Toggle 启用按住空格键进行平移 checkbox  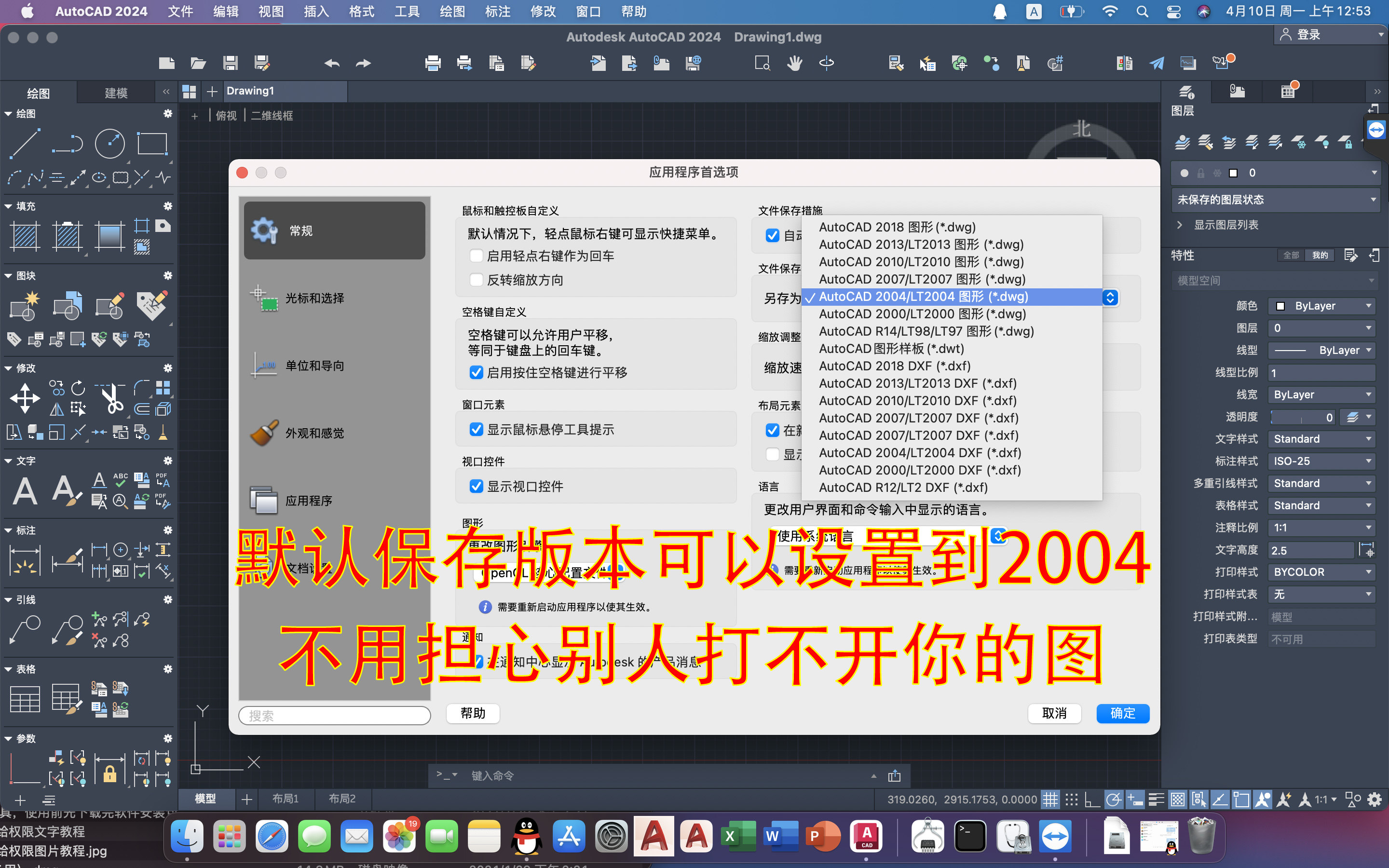pyautogui.click(x=476, y=373)
